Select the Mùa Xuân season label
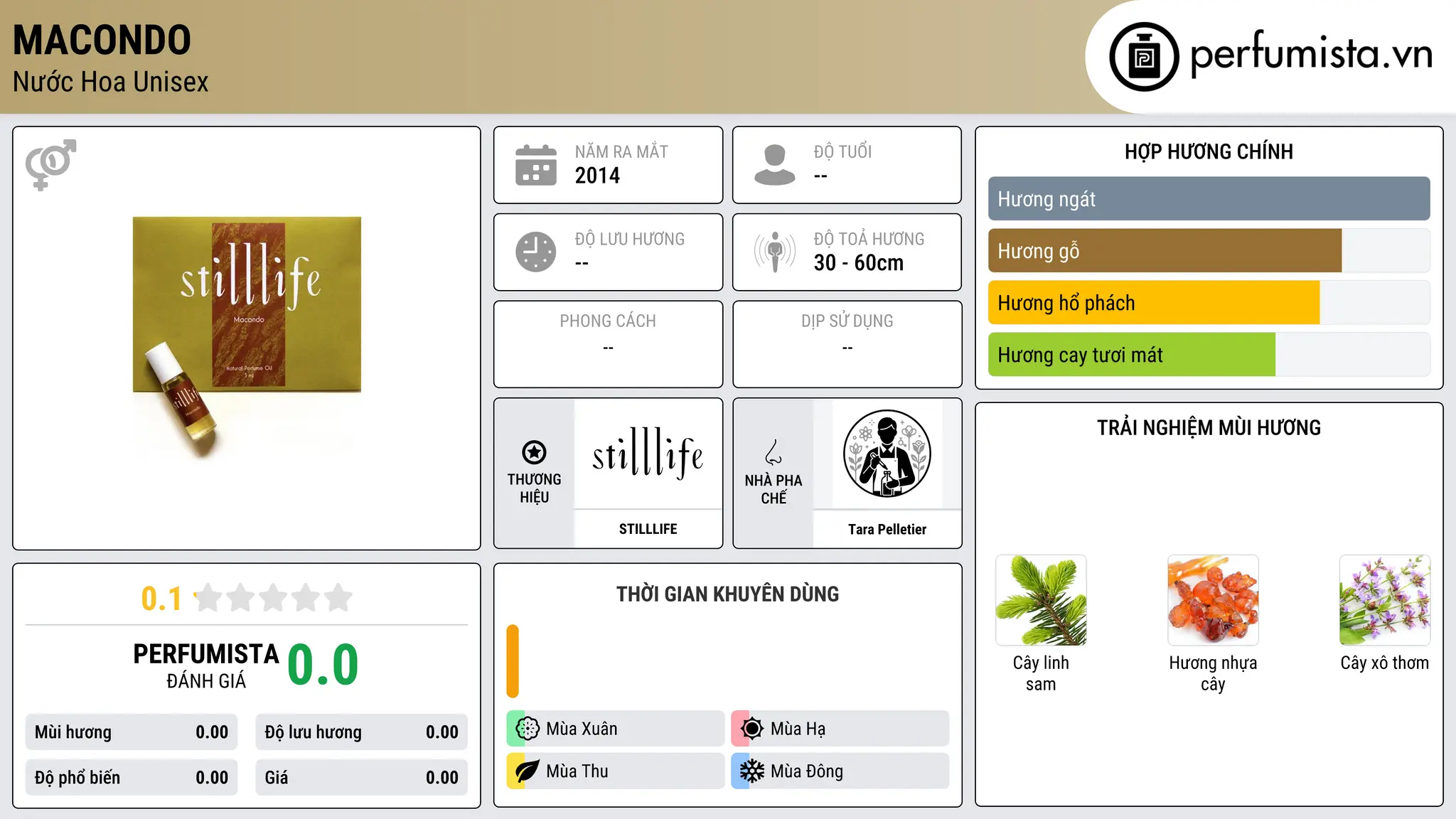The height and width of the screenshot is (819, 1456). (582, 729)
